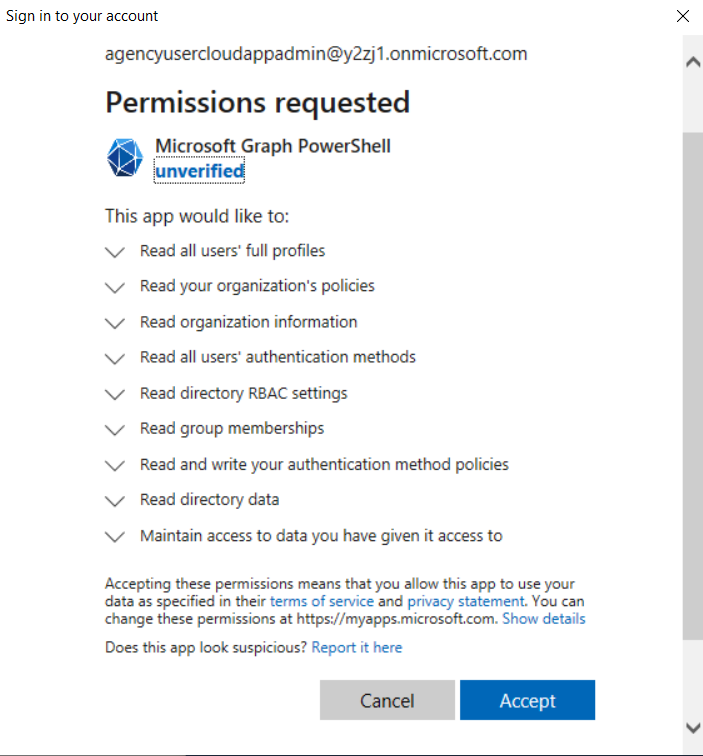Expand 'Read directory RBAC settings' chevron
The width and height of the screenshot is (703, 756).
click(115, 394)
